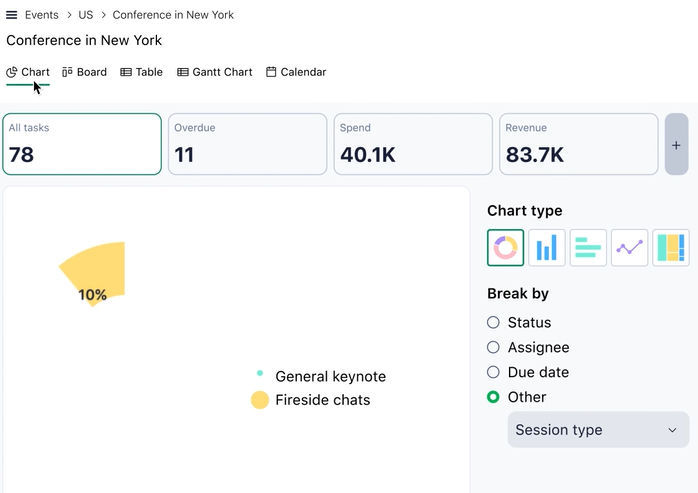Click the plus button to add metric
The height and width of the screenshot is (493, 698).
[x=676, y=145]
